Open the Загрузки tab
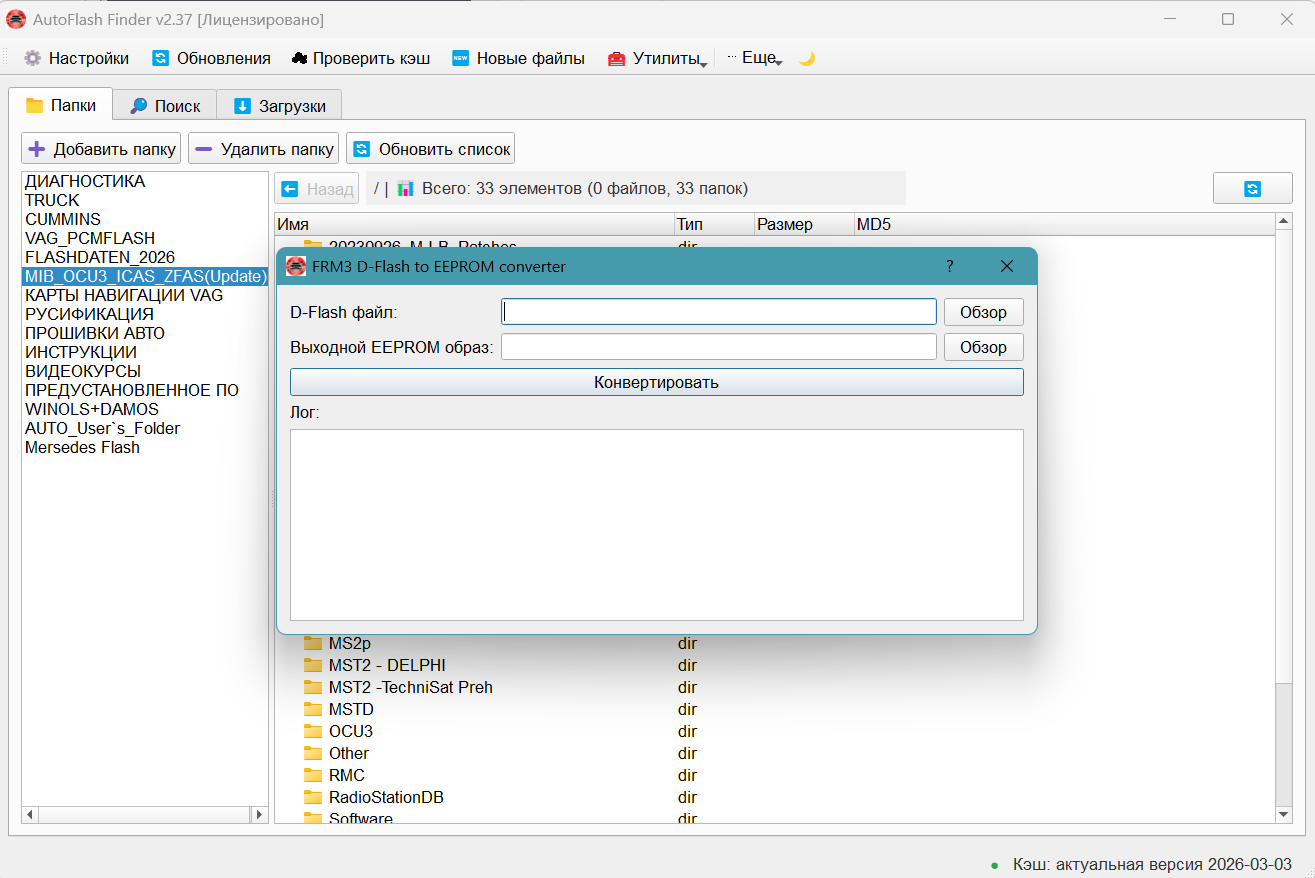The height and width of the screenshot is (878, 1315). [280, 105]
